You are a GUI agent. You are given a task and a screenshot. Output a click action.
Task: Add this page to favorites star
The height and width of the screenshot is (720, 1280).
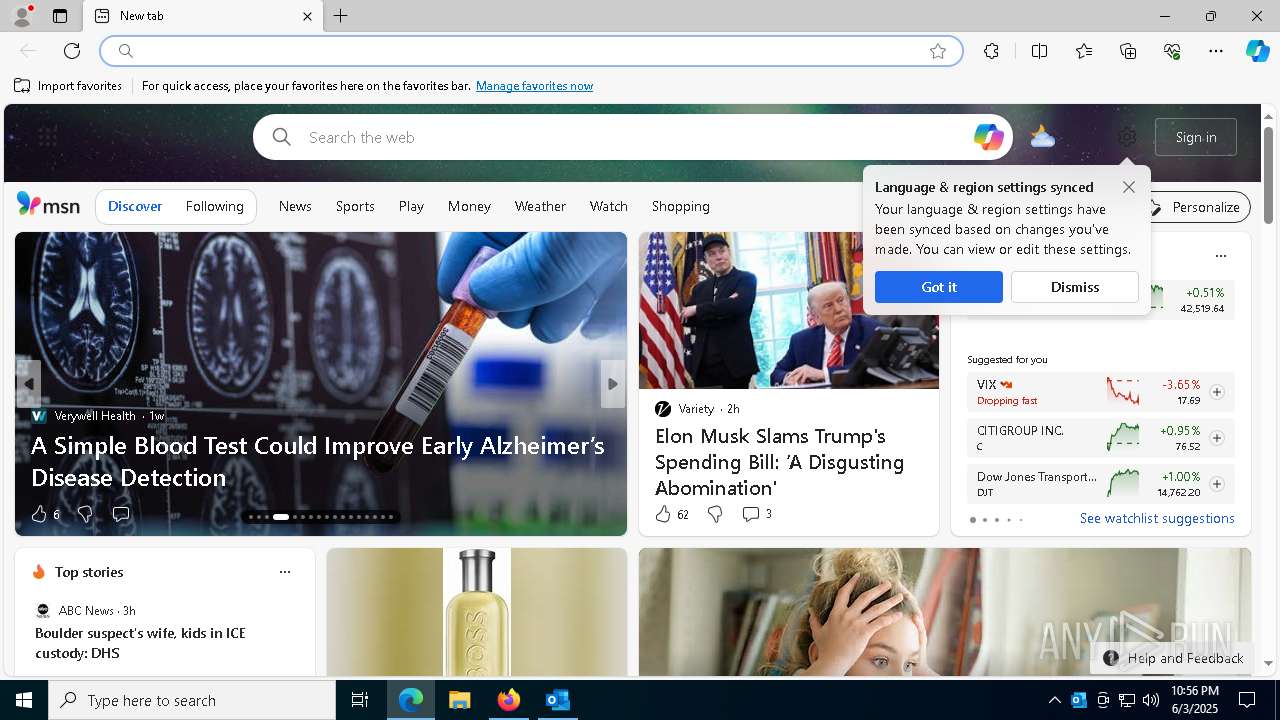(938, 51)
